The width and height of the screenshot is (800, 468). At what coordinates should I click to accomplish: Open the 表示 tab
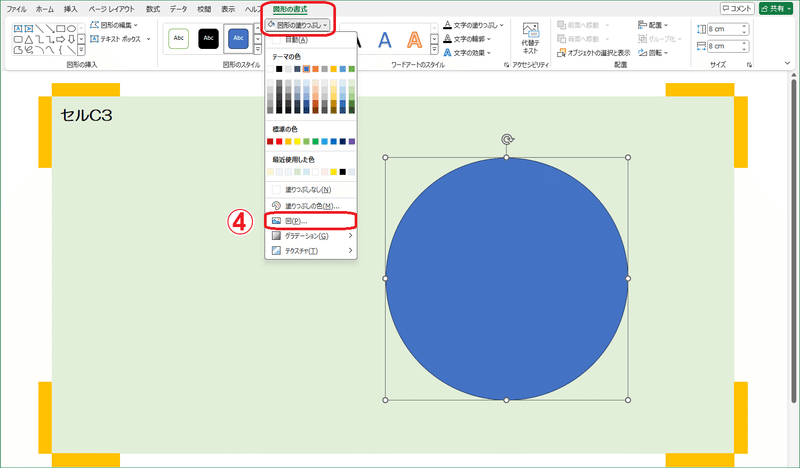tap(228, 9)
